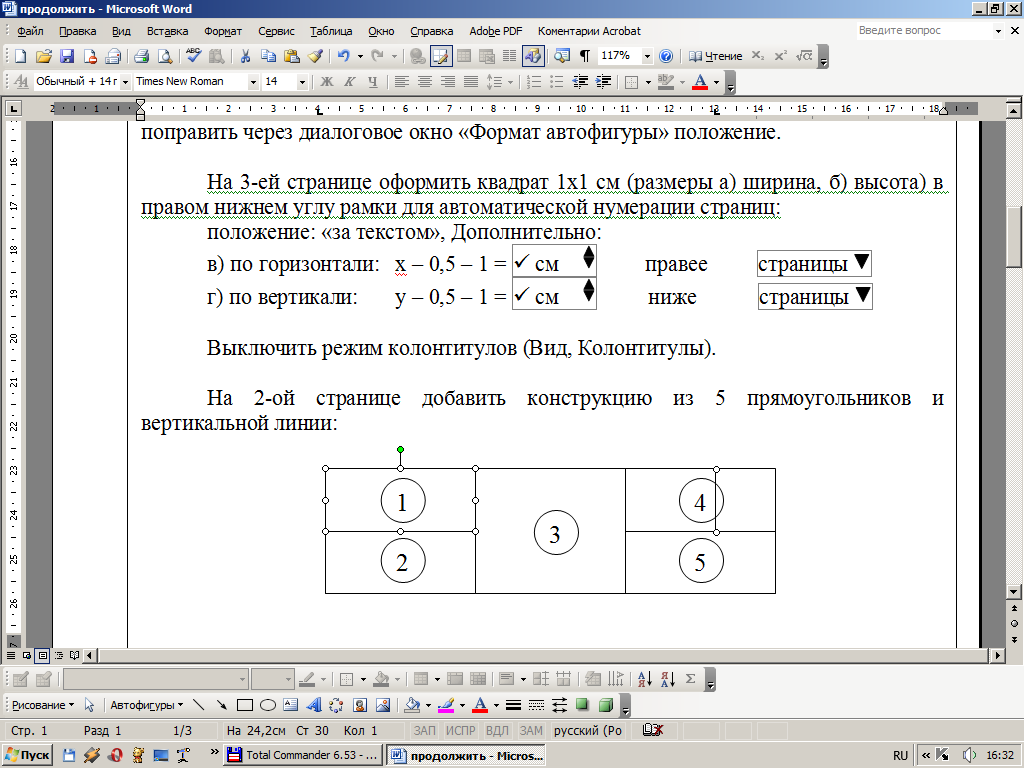Select the Line drawing tool
Screen dimensions: 1024x768
pyautogui.click(x=199, y=705)
